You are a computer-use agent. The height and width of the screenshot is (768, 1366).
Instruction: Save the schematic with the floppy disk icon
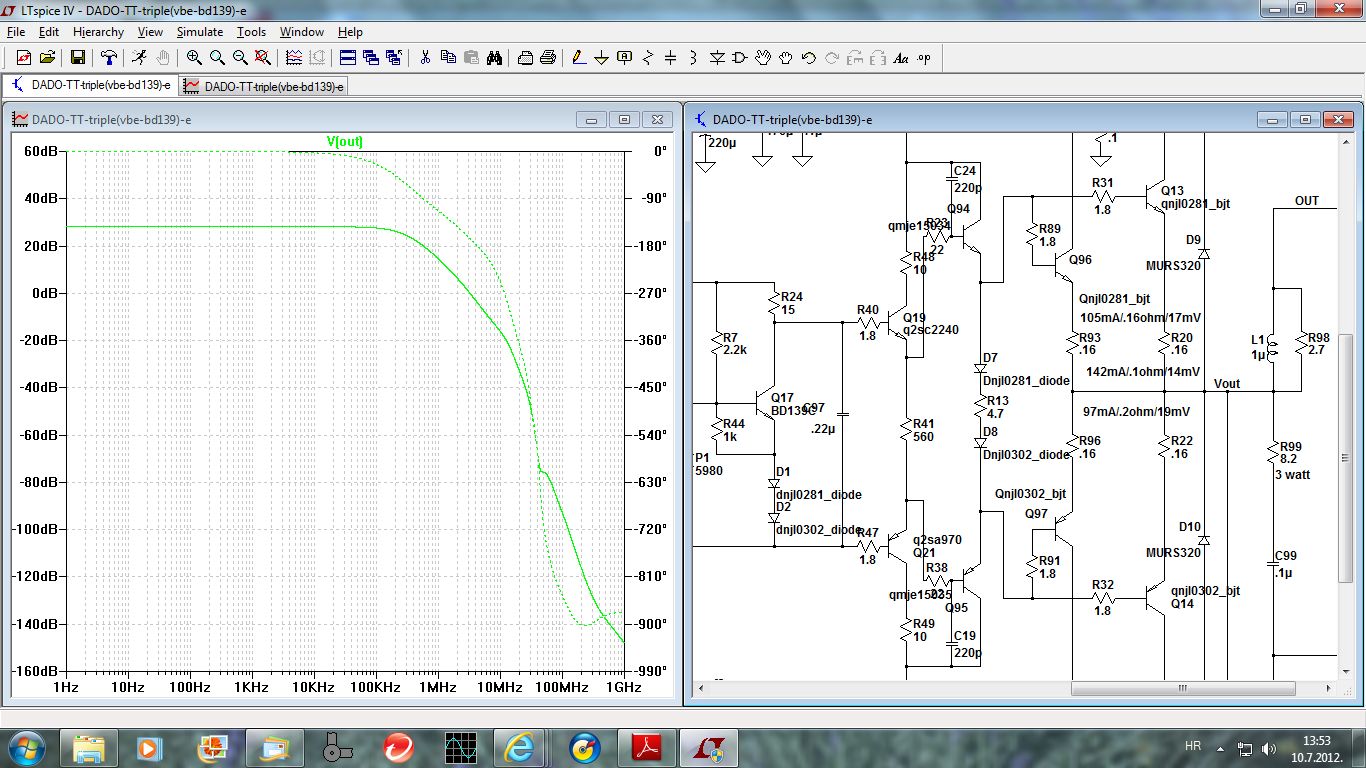(x=78, y=58)
